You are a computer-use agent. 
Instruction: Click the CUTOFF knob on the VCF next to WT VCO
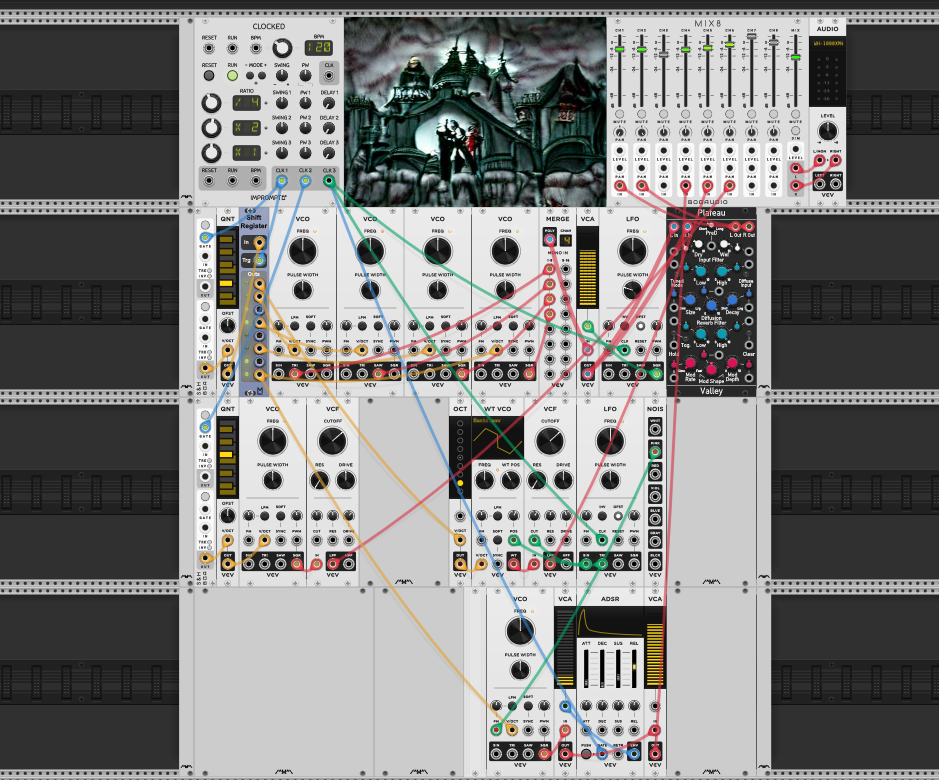[550, 442]
